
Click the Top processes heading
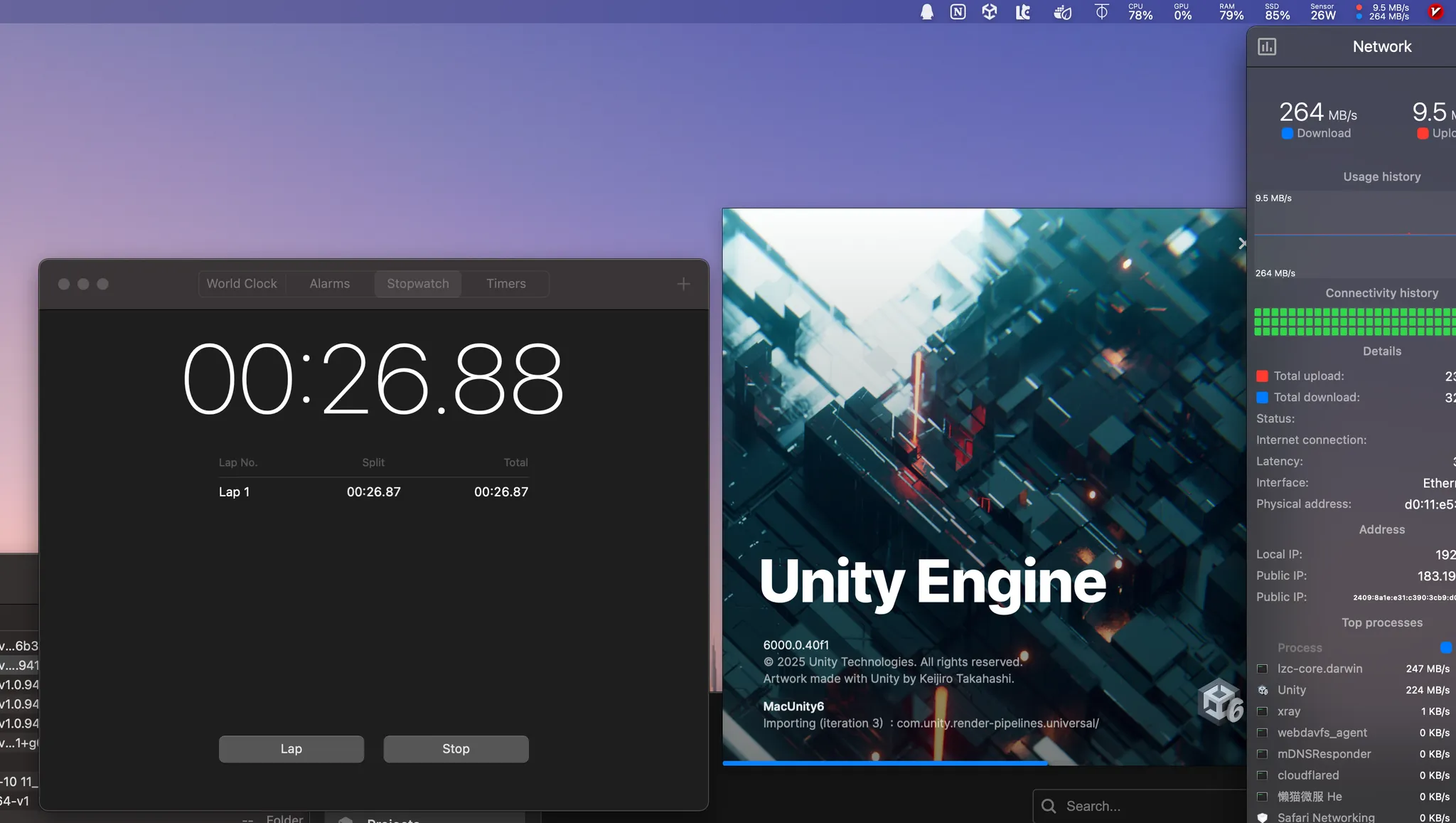pos(1382,622)
